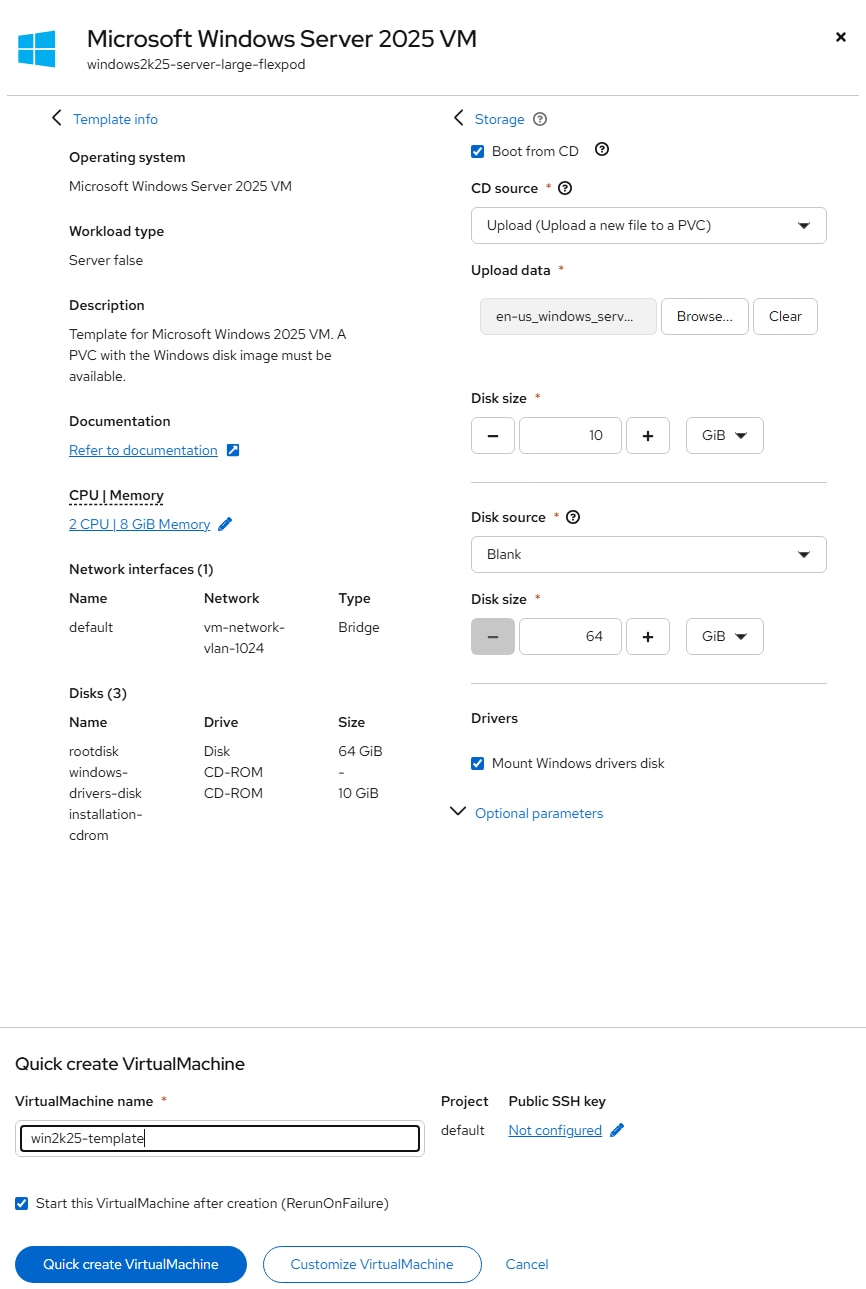Image resolution: width=866 pixels, height=1289 pixels.
Task: Click the Browse... button
Action: (x=705, y=316)
